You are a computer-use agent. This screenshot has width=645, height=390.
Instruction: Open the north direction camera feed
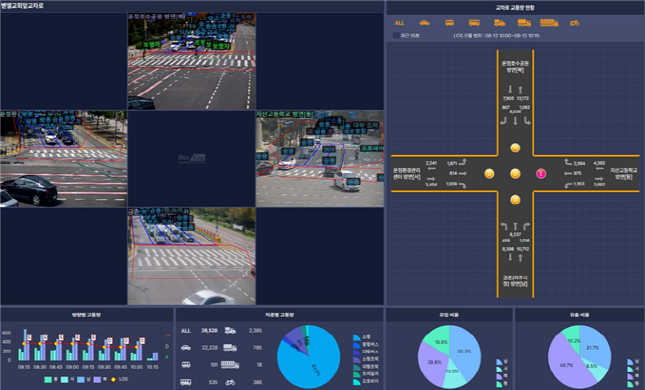point(191,61)
